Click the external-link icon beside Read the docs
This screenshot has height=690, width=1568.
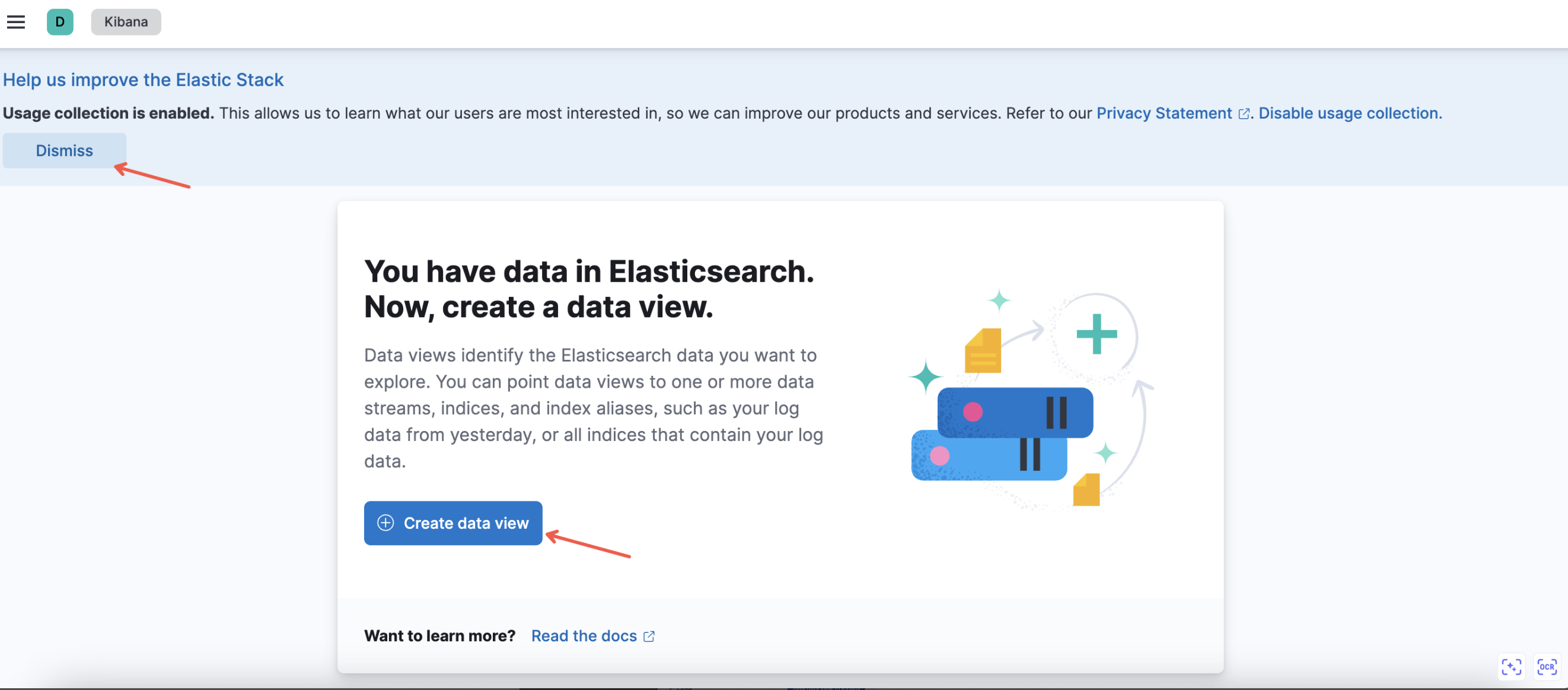coord(649,636)
